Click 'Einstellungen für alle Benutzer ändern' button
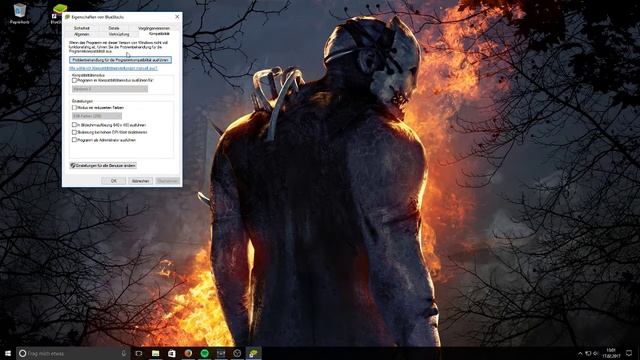640x360 pixels. [x=103, y=165]
